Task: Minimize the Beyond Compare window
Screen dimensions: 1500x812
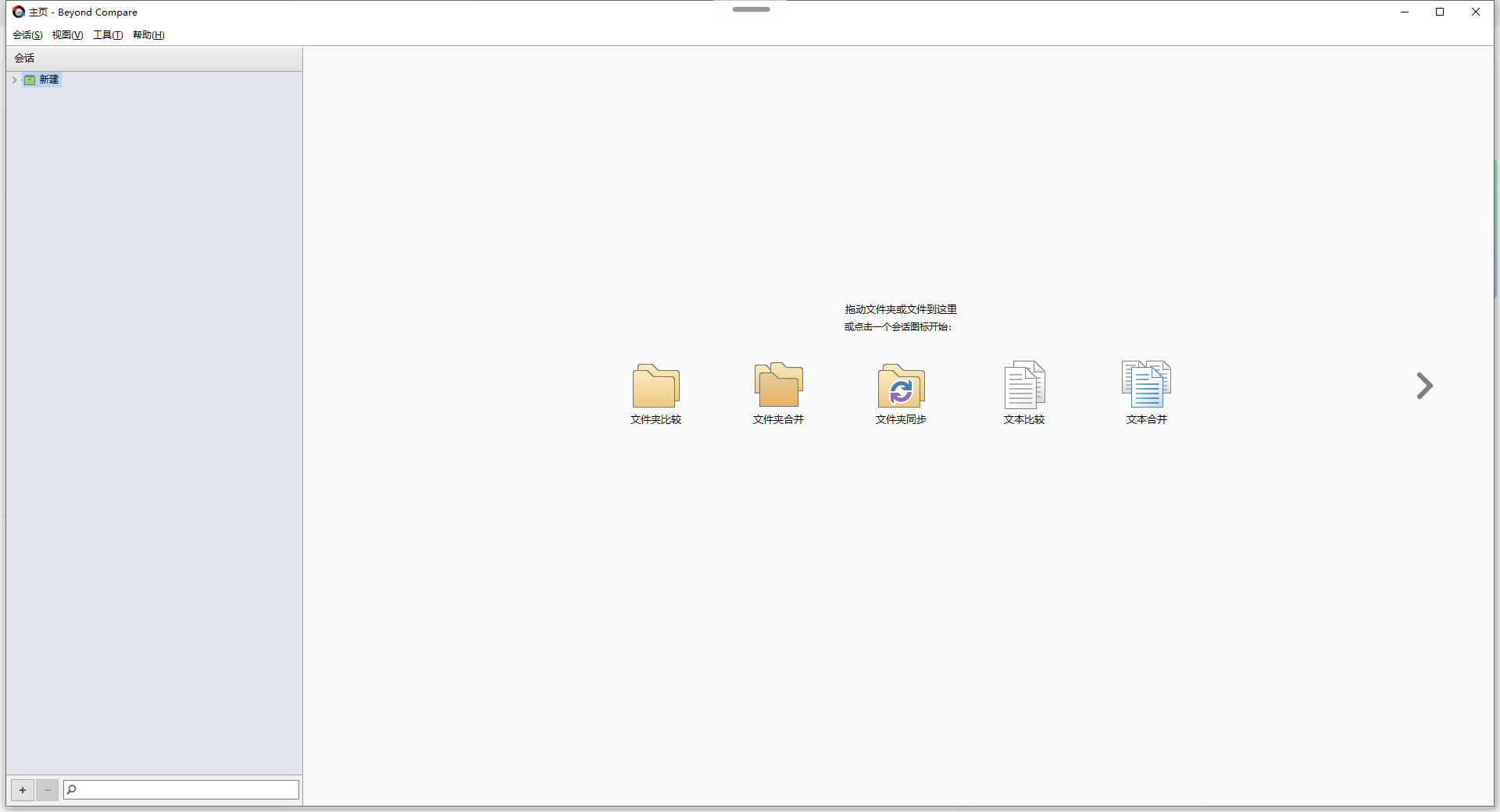Action: point(1404,12)
